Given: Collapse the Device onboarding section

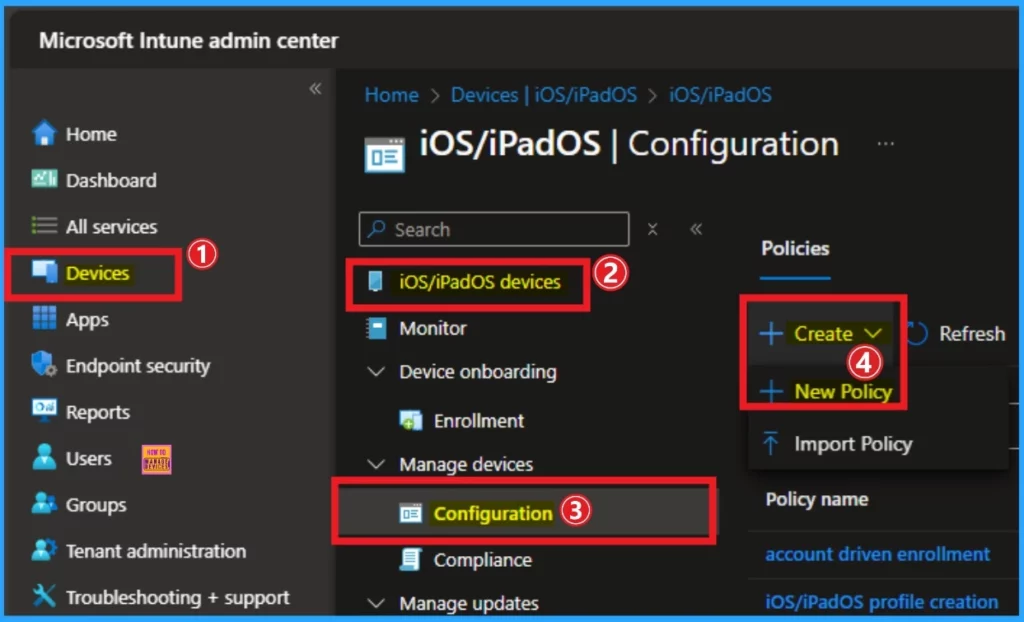Looking at the screenshot, I should click(x=376, y=372).
